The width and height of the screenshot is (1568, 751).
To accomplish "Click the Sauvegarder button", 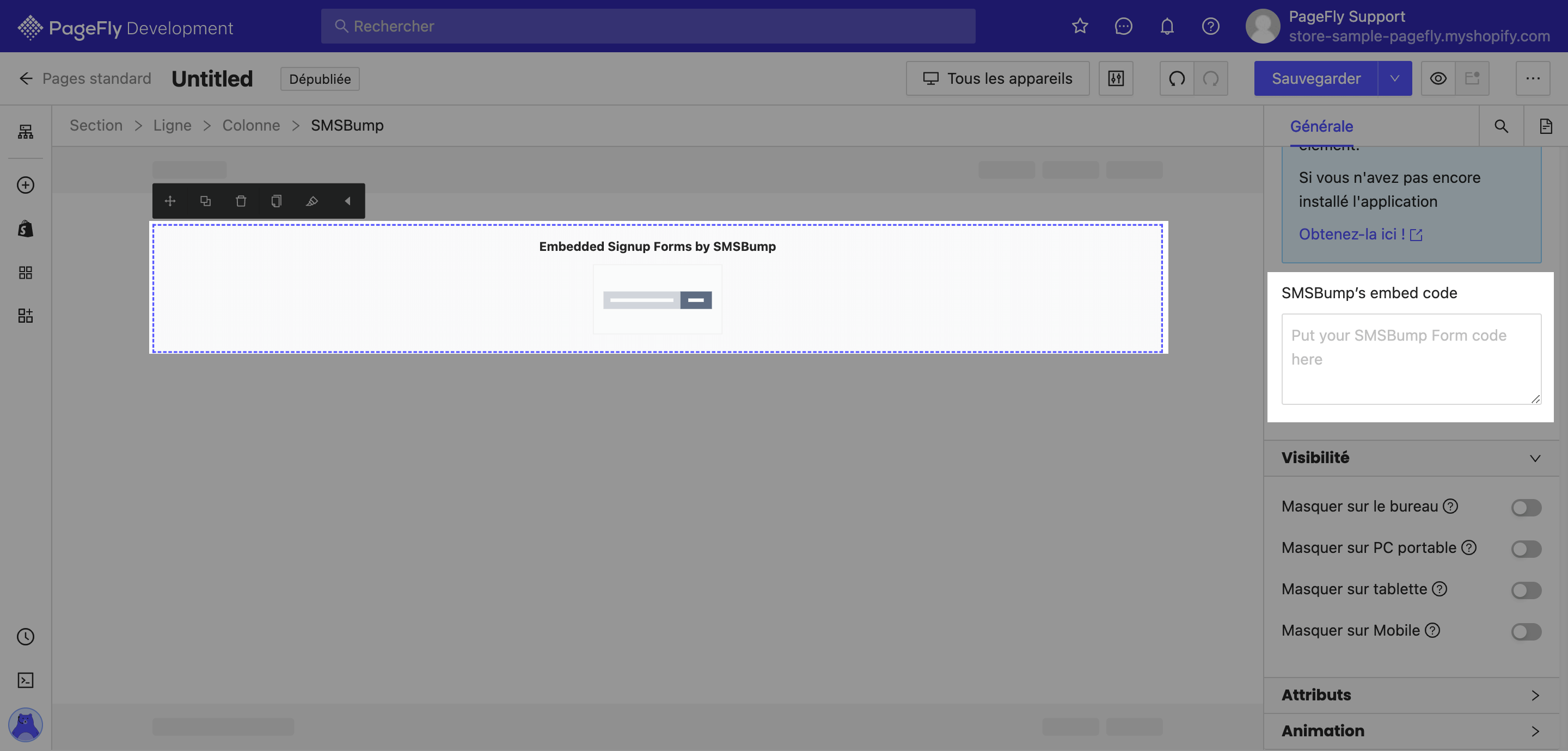I will [1316, 78].
